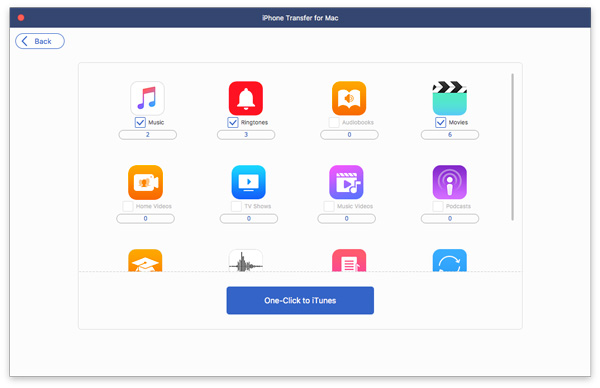Click the Home Videos camera icon
The width and height of the screenshot is (600, 388).
coord(145,182)
